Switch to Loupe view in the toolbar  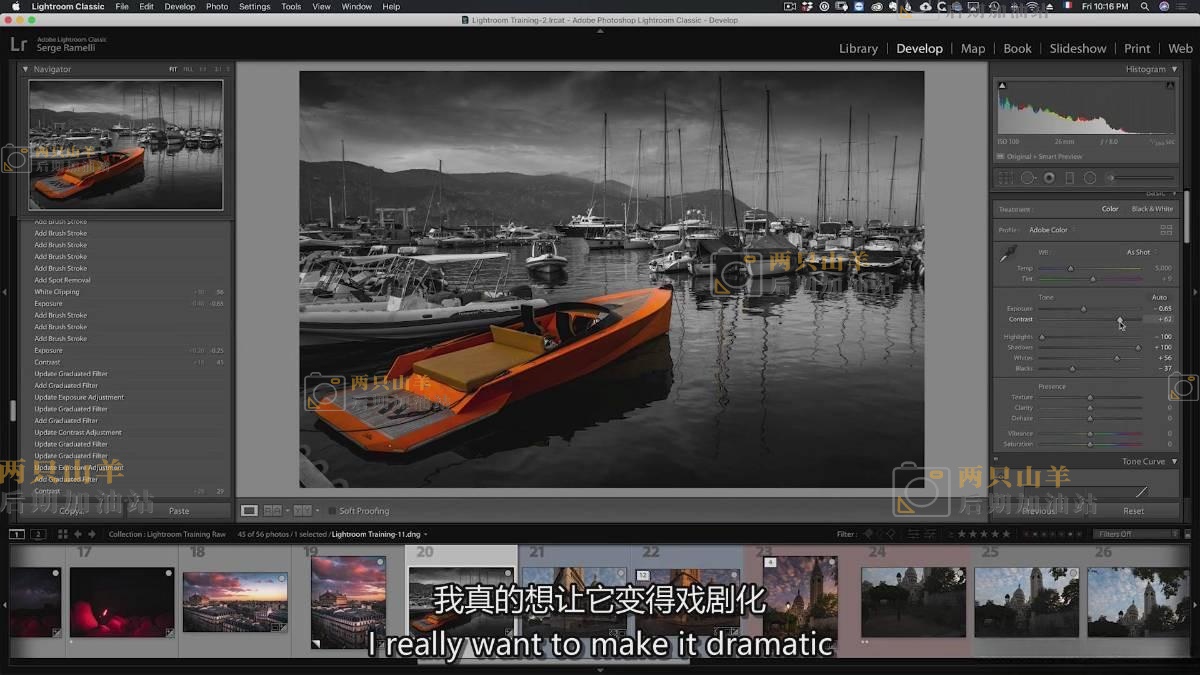(250, 511)
